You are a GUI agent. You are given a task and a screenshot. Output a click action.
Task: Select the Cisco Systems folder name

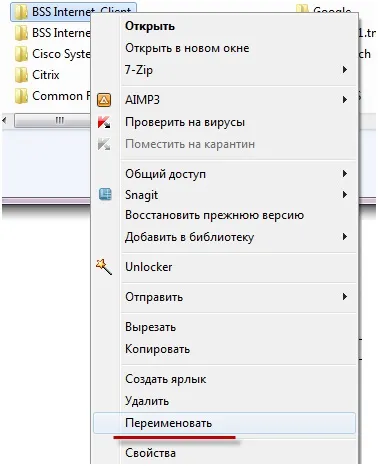click(x=61, y=54)
